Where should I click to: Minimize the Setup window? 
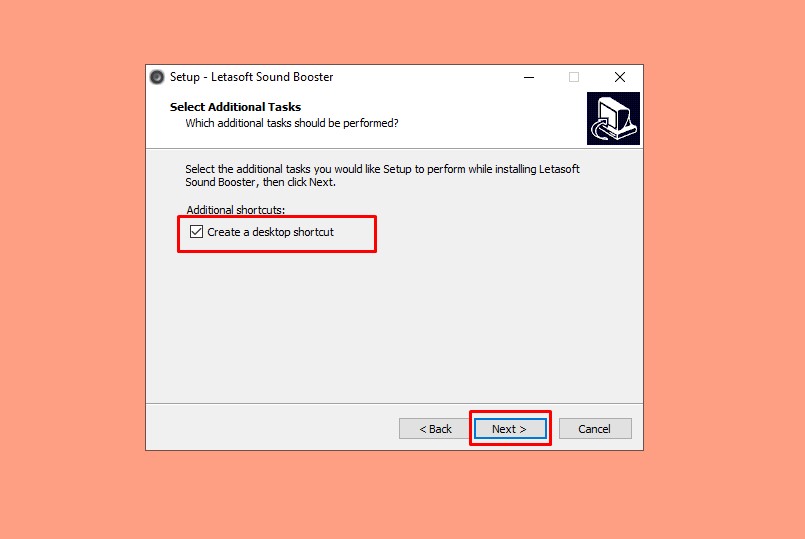[x=529, y=78]
